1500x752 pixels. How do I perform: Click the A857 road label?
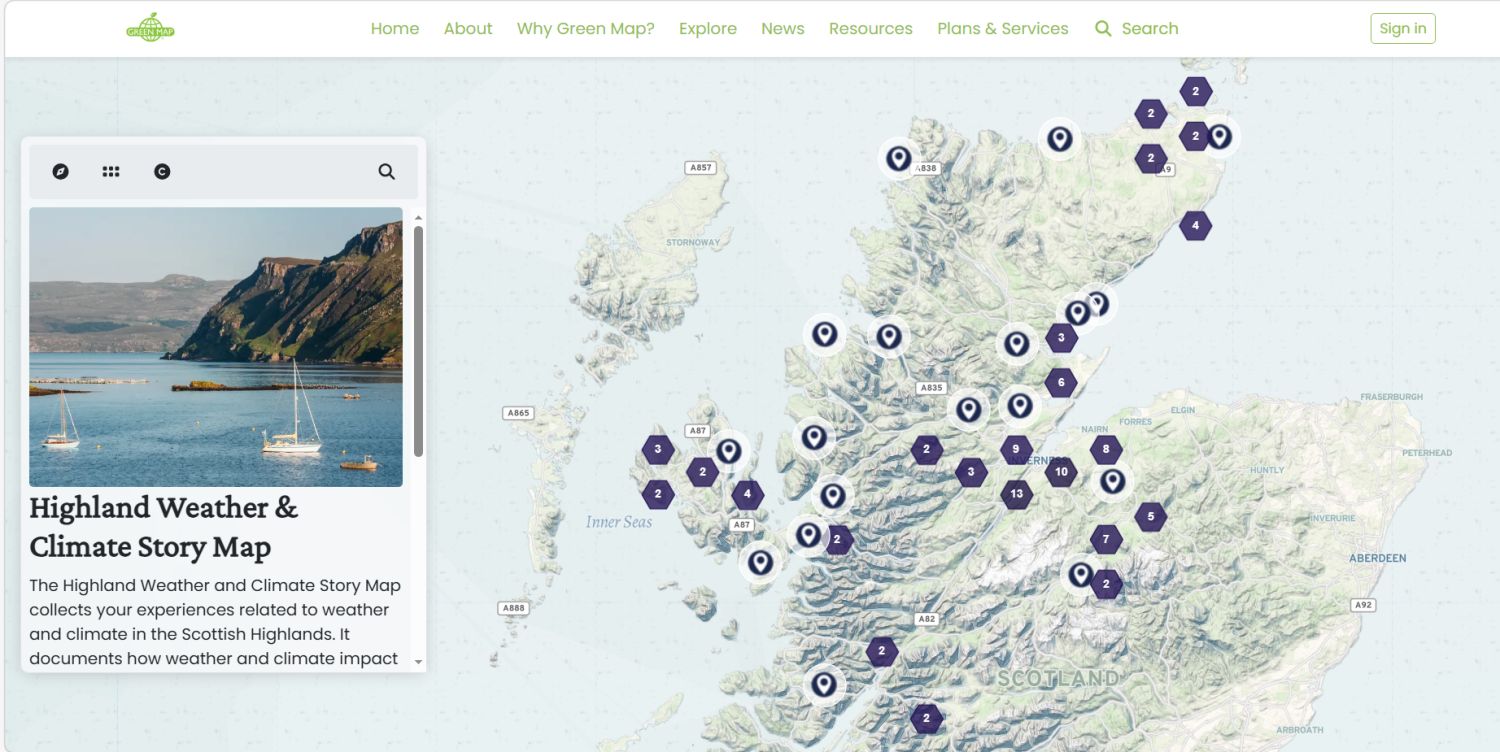coord(701,167)
